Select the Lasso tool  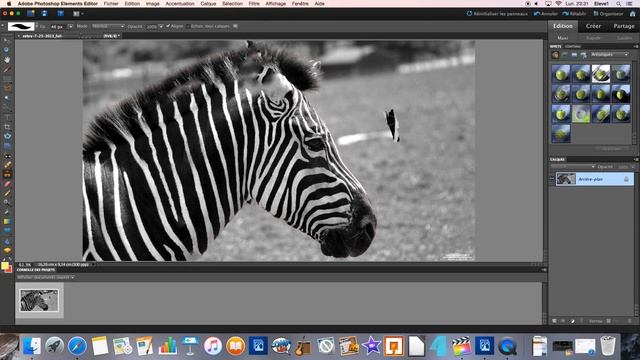[x=7, y=88]
